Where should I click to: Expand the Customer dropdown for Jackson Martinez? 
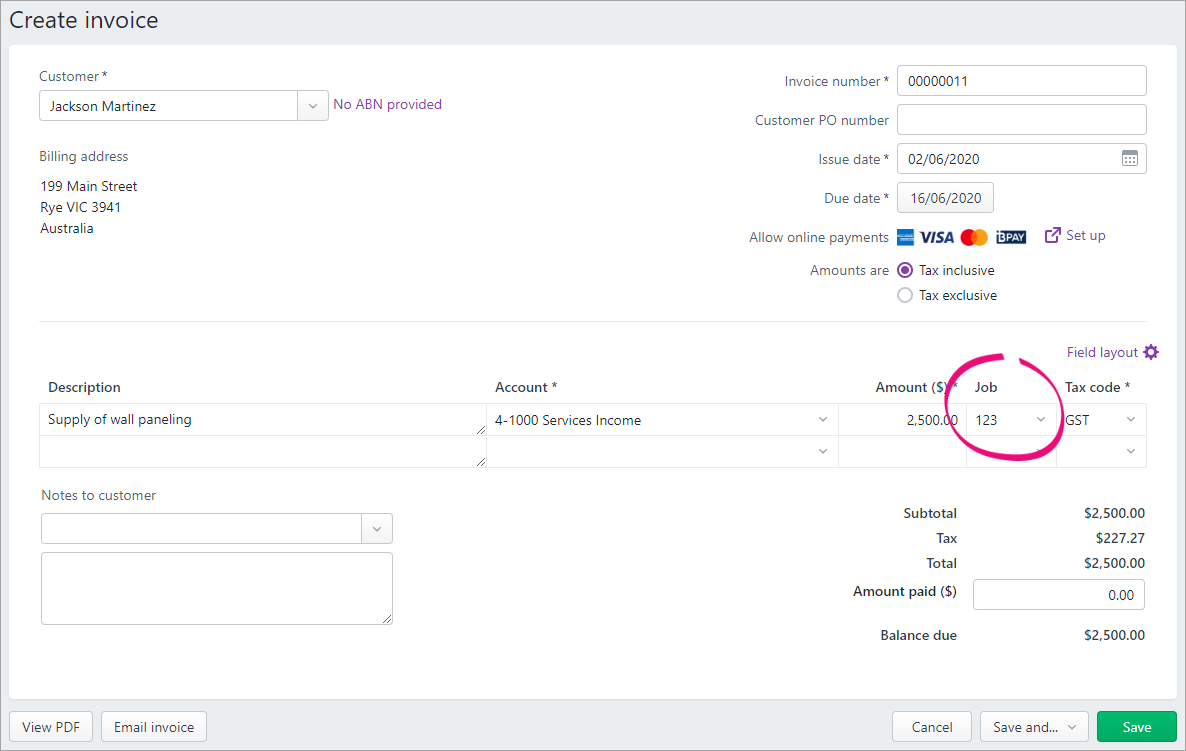[x=313, y=106]
